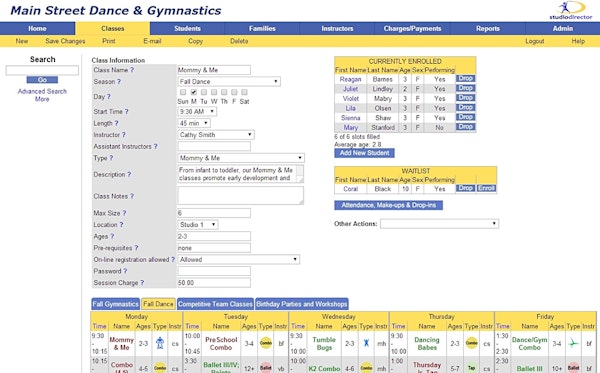Click the help icon beside Type
The image size is (600, 373).
click(x=111, y=158)
